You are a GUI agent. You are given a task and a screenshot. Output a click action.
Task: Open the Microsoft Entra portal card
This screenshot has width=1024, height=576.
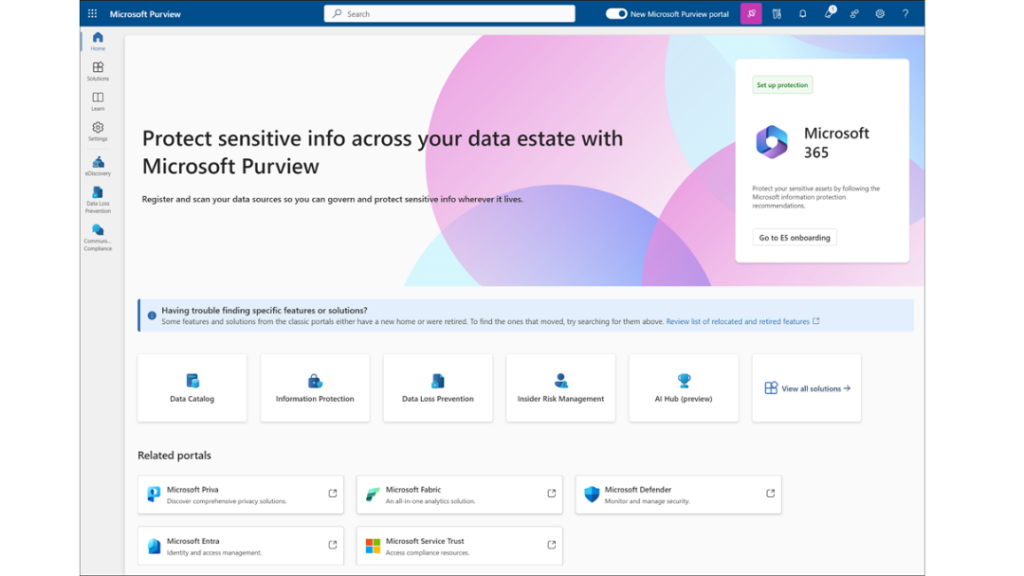tap(240, 546)
